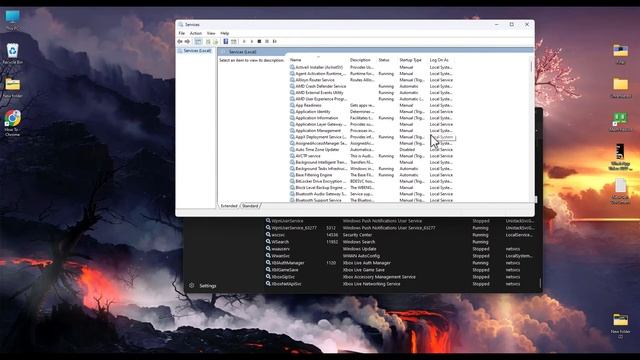Select wscsvc Security Center row in Task Manager
640x360 pixels.
pyautogui.click(x=401, y=235)
